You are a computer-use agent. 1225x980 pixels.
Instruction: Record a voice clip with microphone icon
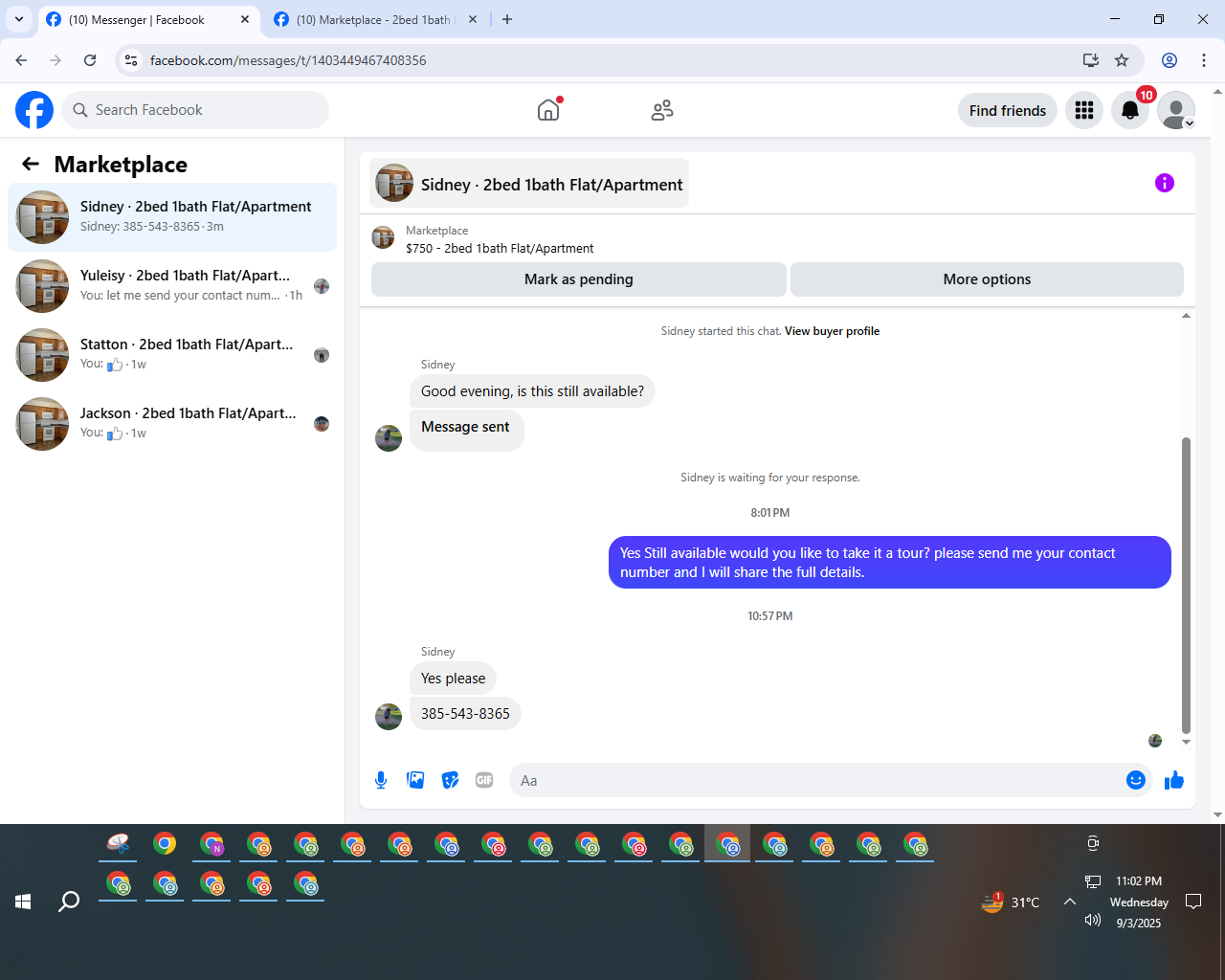pos(381,780)
